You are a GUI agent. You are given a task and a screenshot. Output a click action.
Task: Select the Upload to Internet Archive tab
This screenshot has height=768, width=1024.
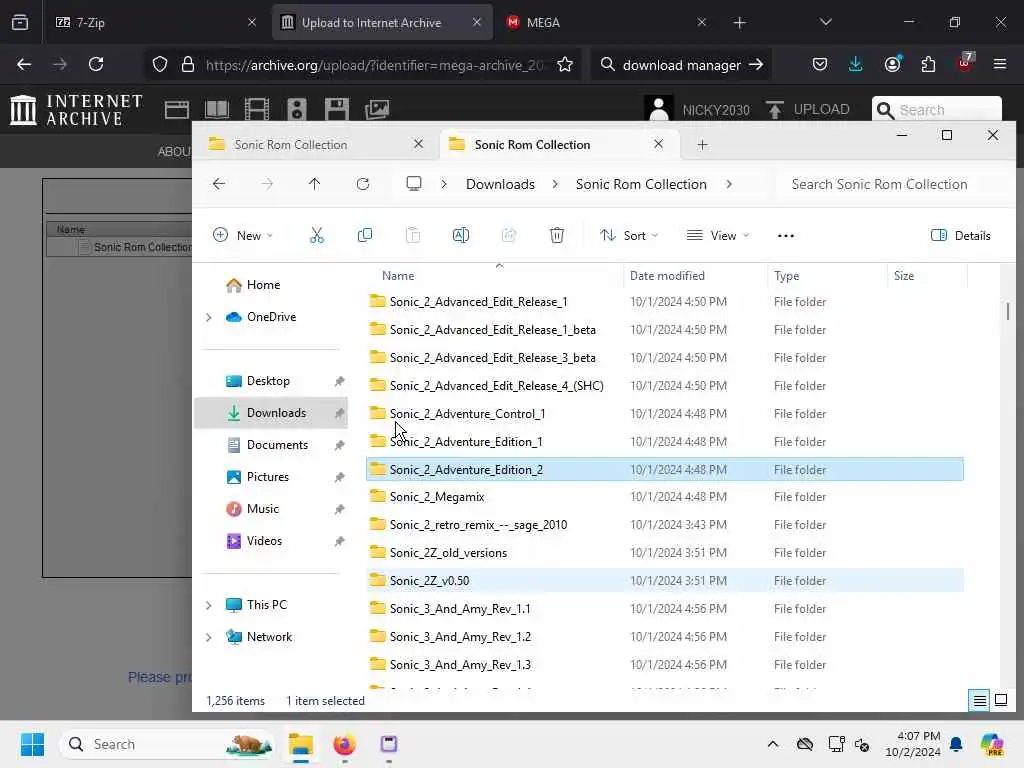[x=382, y=22]
